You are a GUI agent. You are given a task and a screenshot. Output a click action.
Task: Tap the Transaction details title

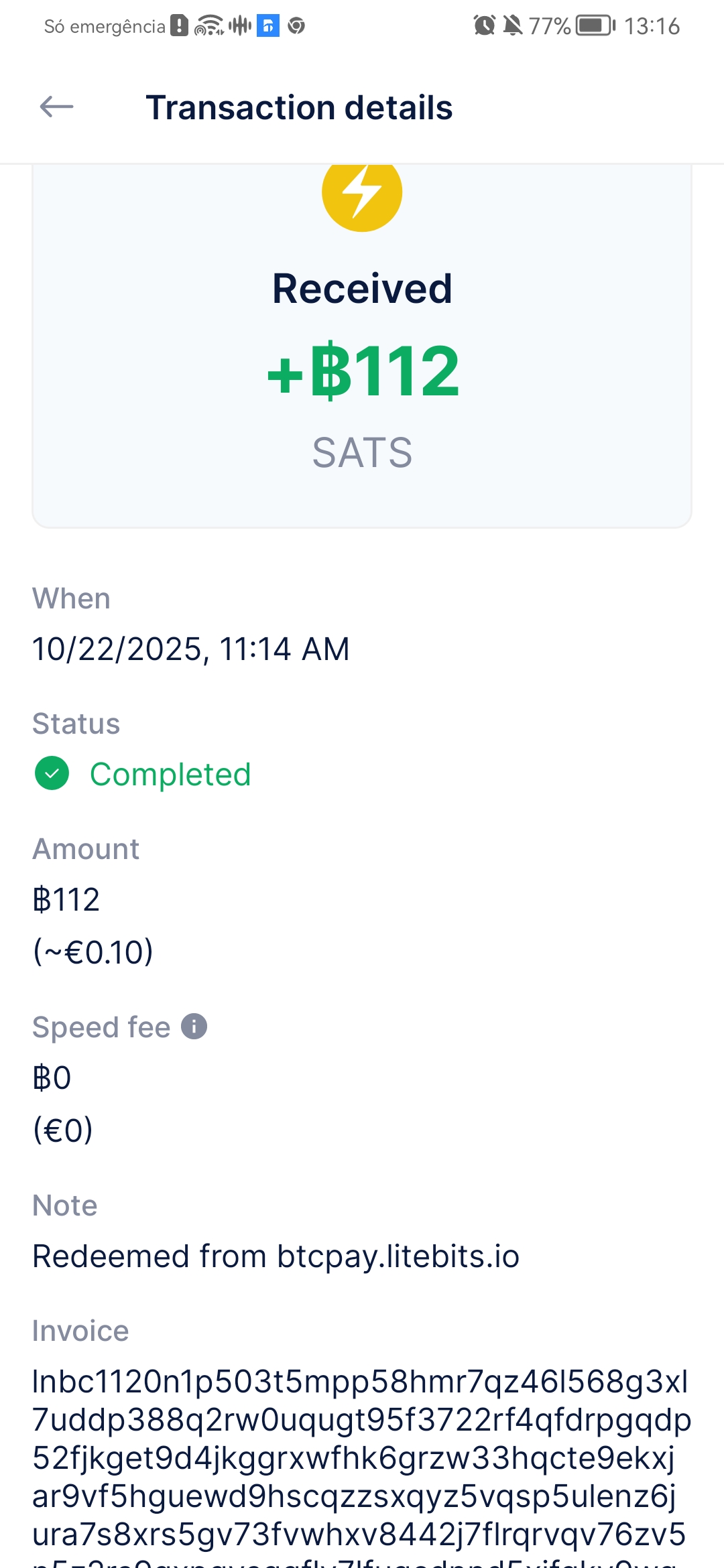point(299,107)
